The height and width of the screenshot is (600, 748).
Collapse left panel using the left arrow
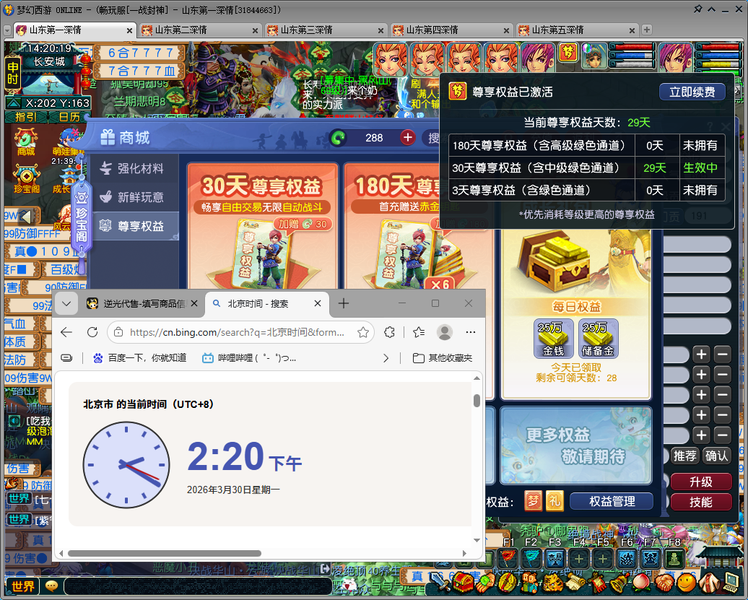pos(26,217)
